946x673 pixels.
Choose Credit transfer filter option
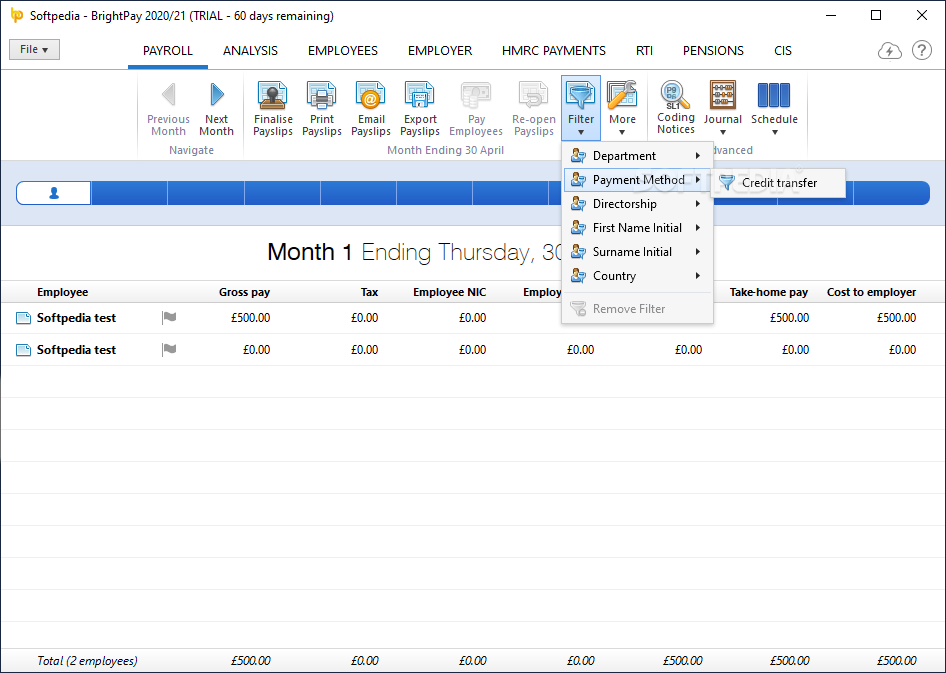point(778,183)
